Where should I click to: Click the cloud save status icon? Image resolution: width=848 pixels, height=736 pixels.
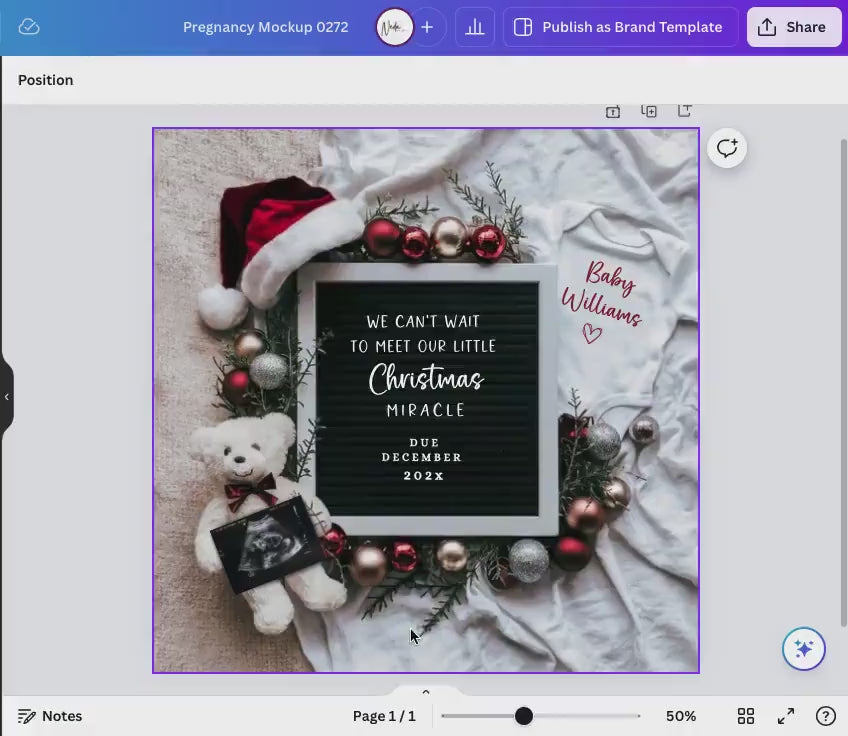tap(29, 27)
